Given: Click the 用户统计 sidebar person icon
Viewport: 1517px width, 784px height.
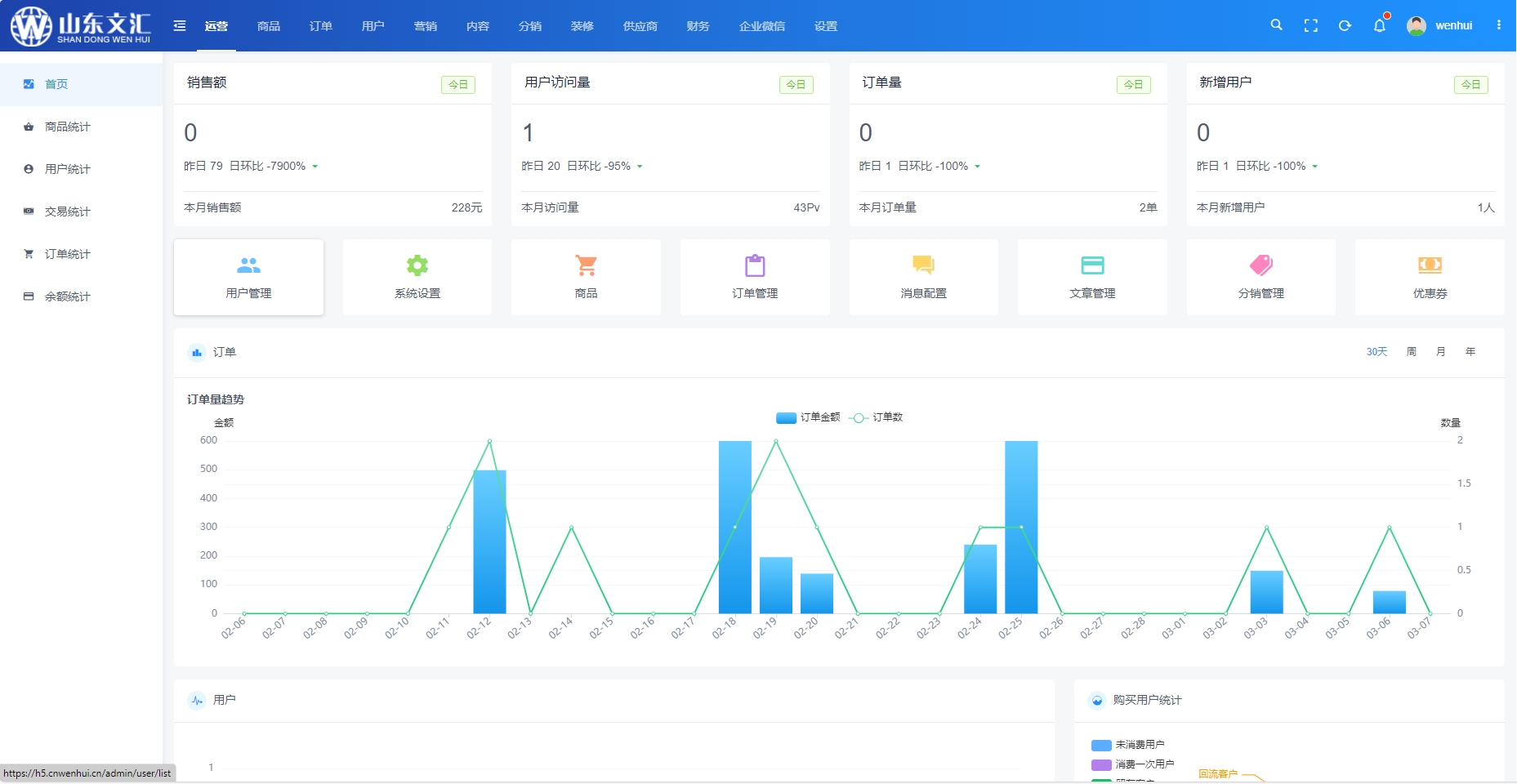Looking at the screenshot, I should (29, 169).
